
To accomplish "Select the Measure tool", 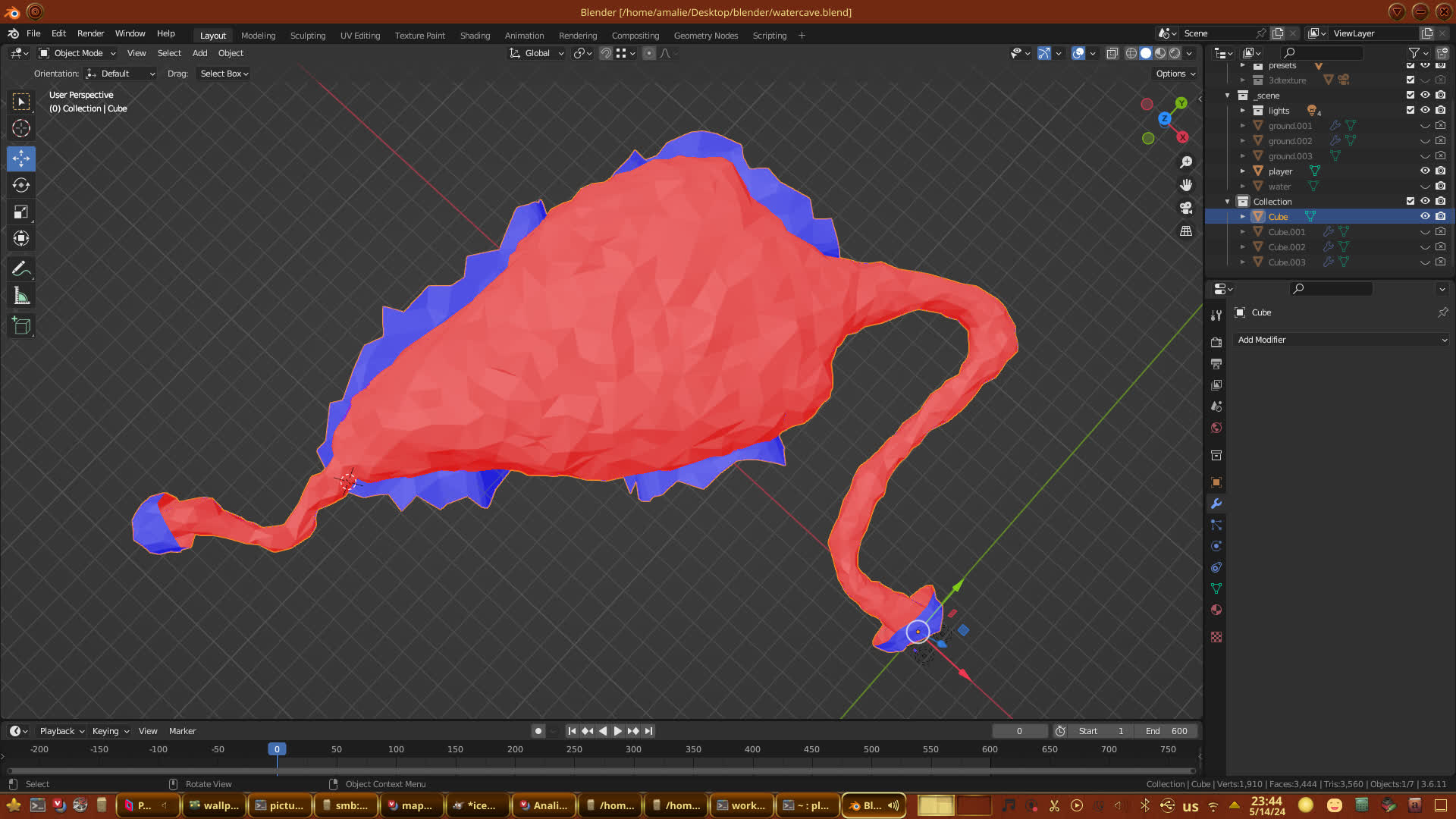I will 21,297.
